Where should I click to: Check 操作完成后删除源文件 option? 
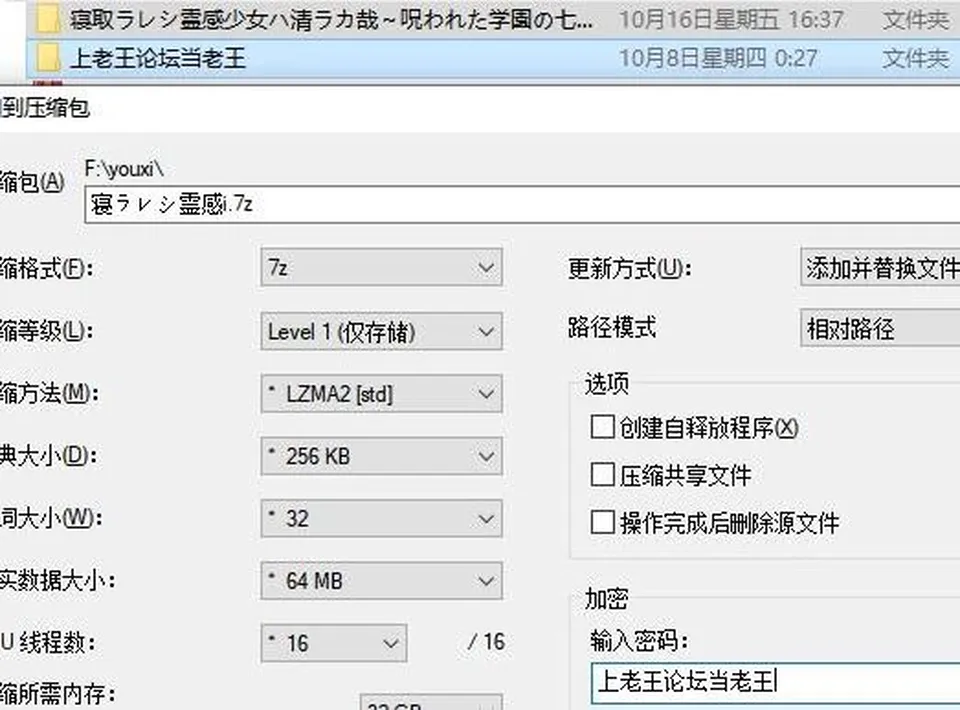tap(602, 522)
